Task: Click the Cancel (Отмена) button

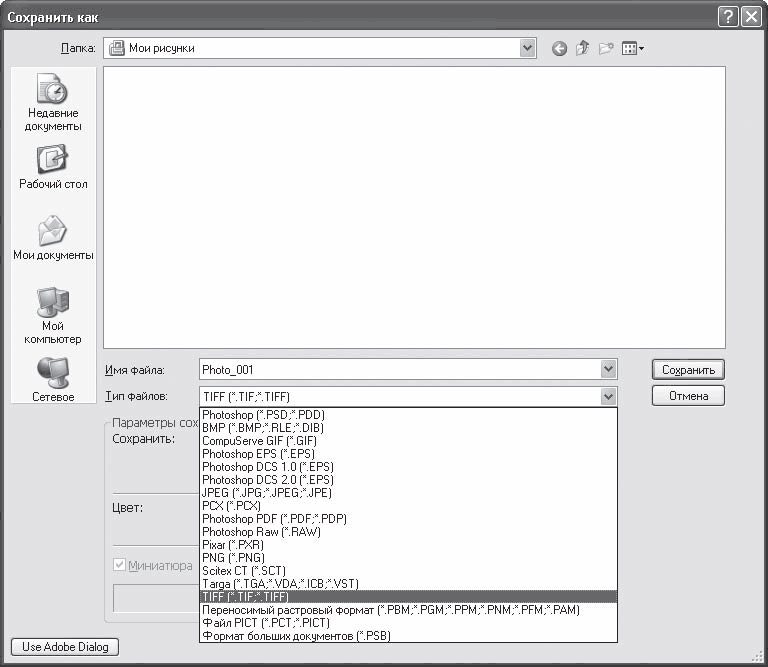Action: (688, 396)
